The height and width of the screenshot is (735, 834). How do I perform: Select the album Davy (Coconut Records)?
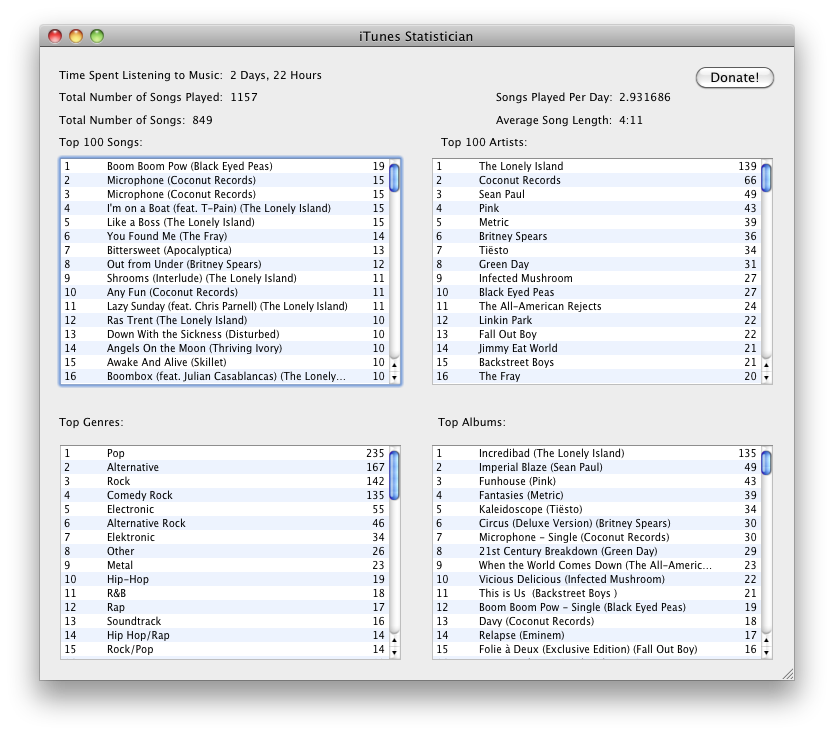coord(597,621)
